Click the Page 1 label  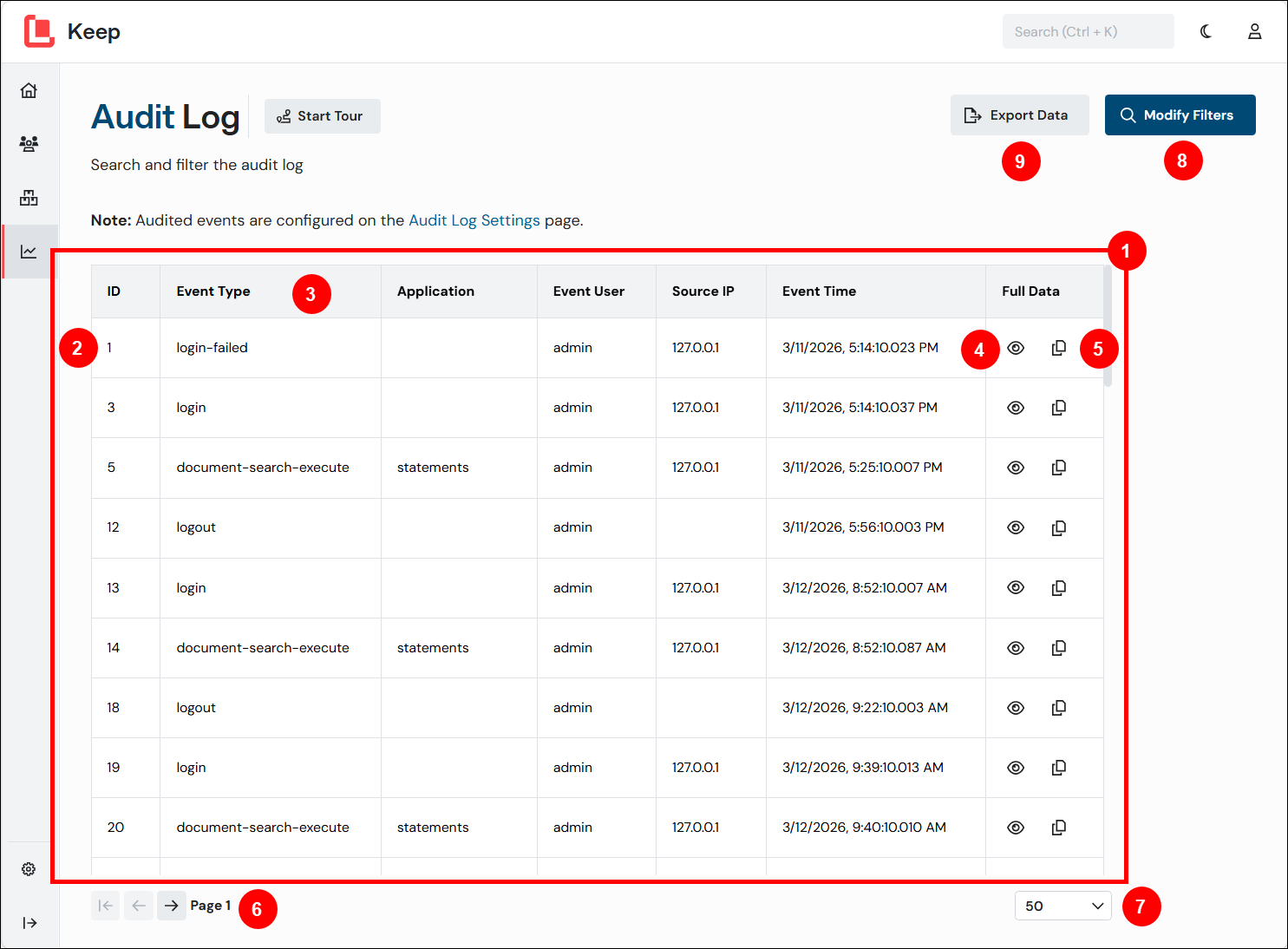[x=211, y=906]
